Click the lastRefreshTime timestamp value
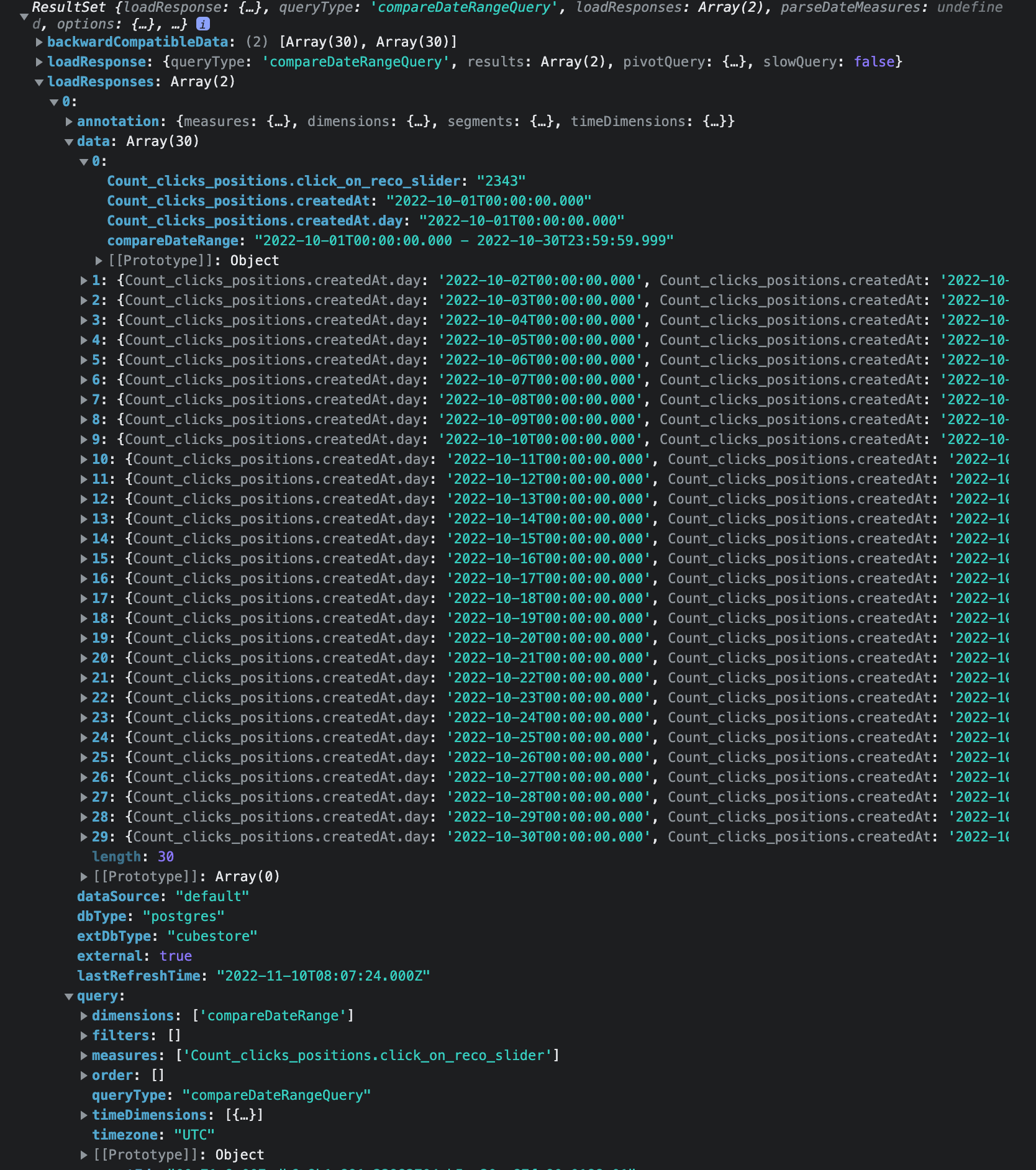This screenshot has width=1036, height=1170. (323, 976)
